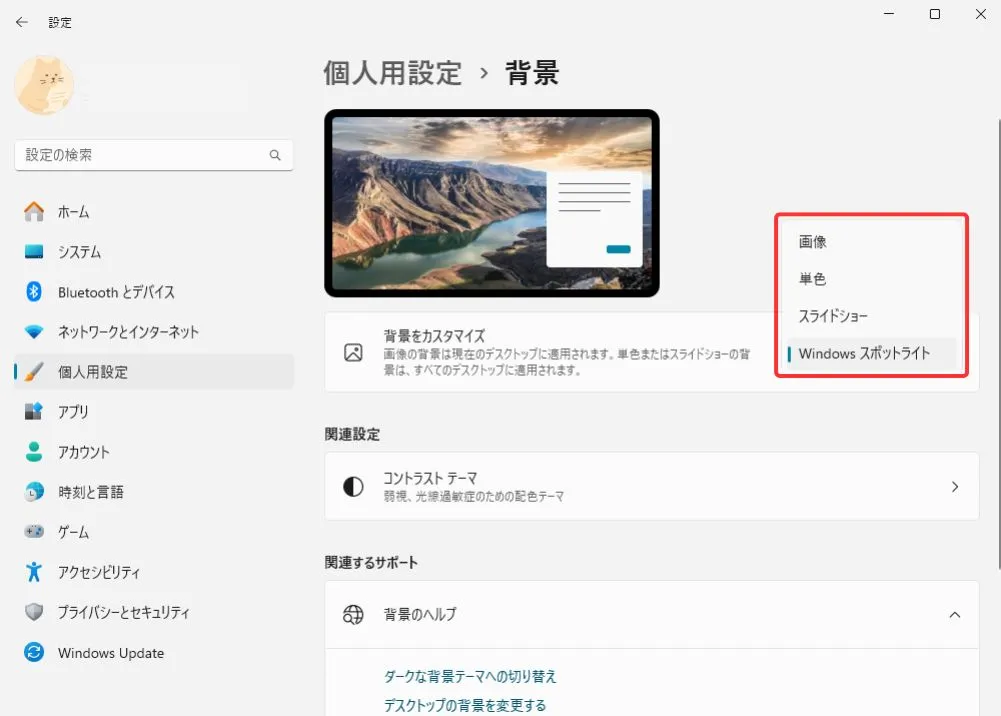
Task: Open chevron on コントラスト テーマ row
Action: [954, 487]
